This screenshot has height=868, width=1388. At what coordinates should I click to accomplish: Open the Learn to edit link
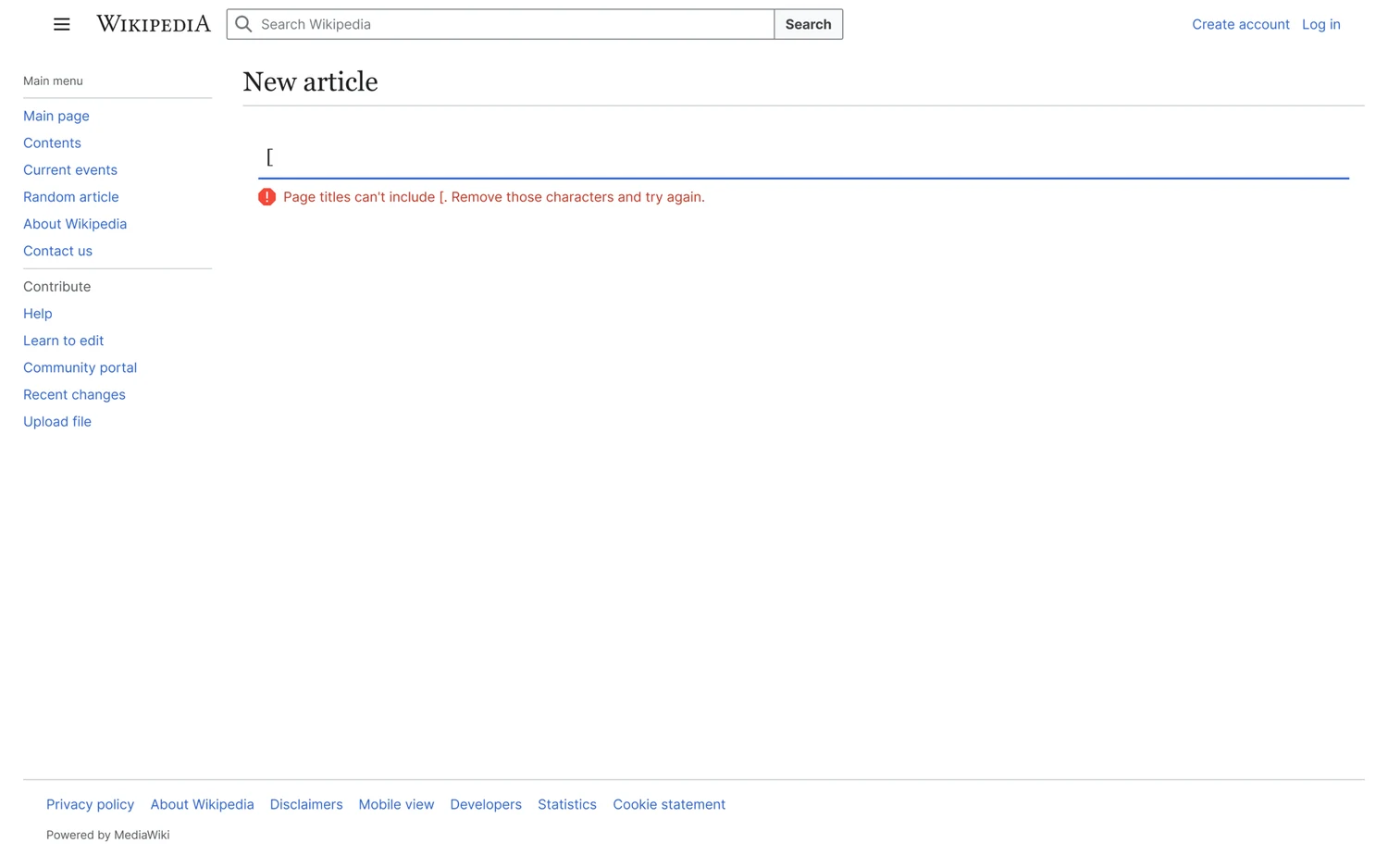point(64,341)
